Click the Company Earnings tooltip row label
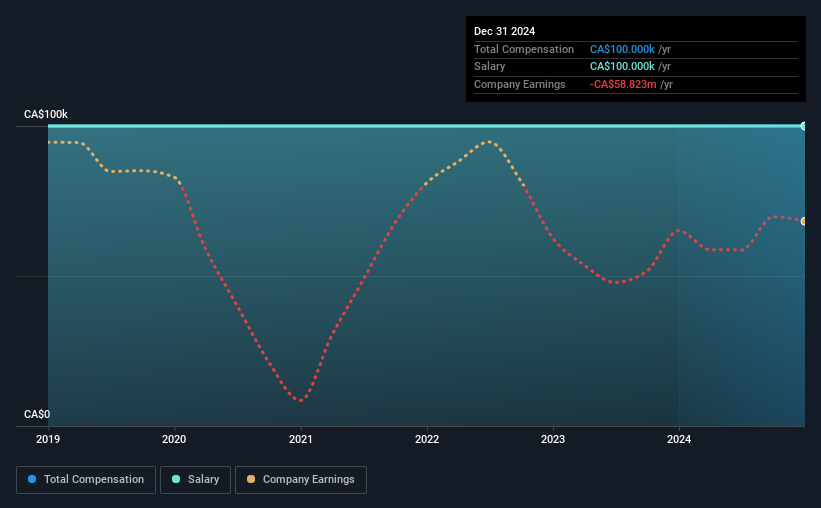Viewport: 821px width, 508px height. (x=519, y=84)
